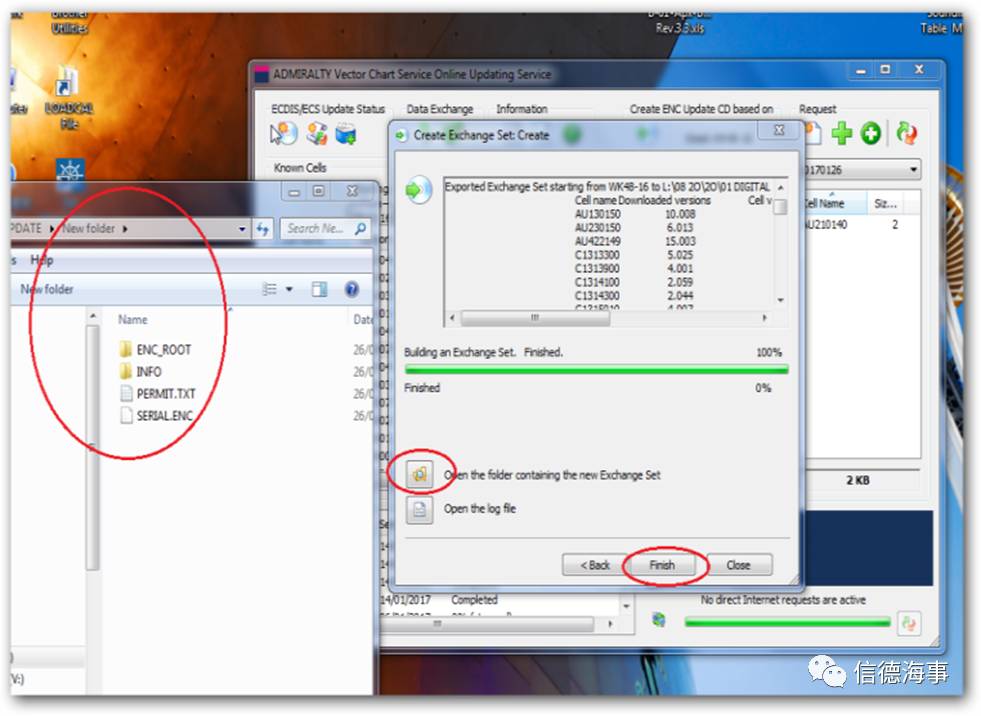
Task: Click the Close button in the dialog
Action: 738,565
